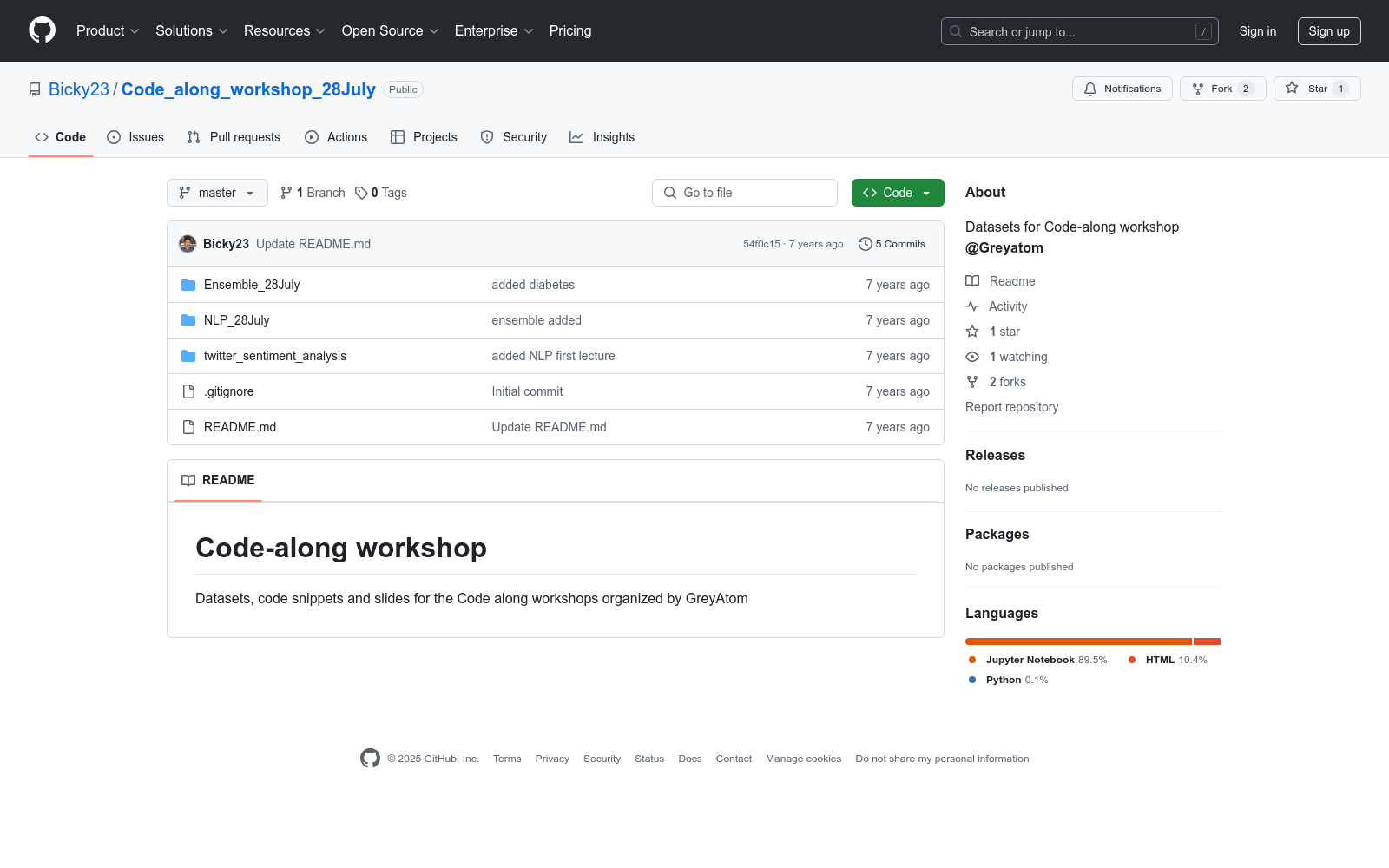Open the footer Terms link

pyautogui.click(x=507, y=759)
